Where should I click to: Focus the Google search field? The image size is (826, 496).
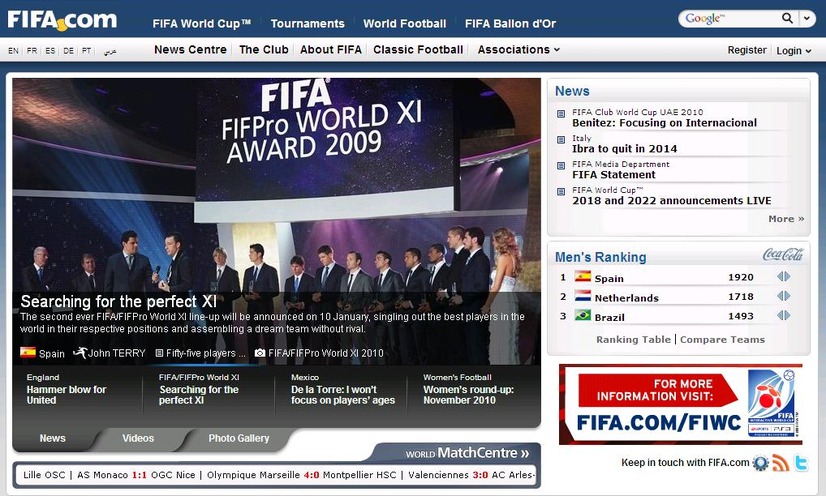(x=731, y=18)
